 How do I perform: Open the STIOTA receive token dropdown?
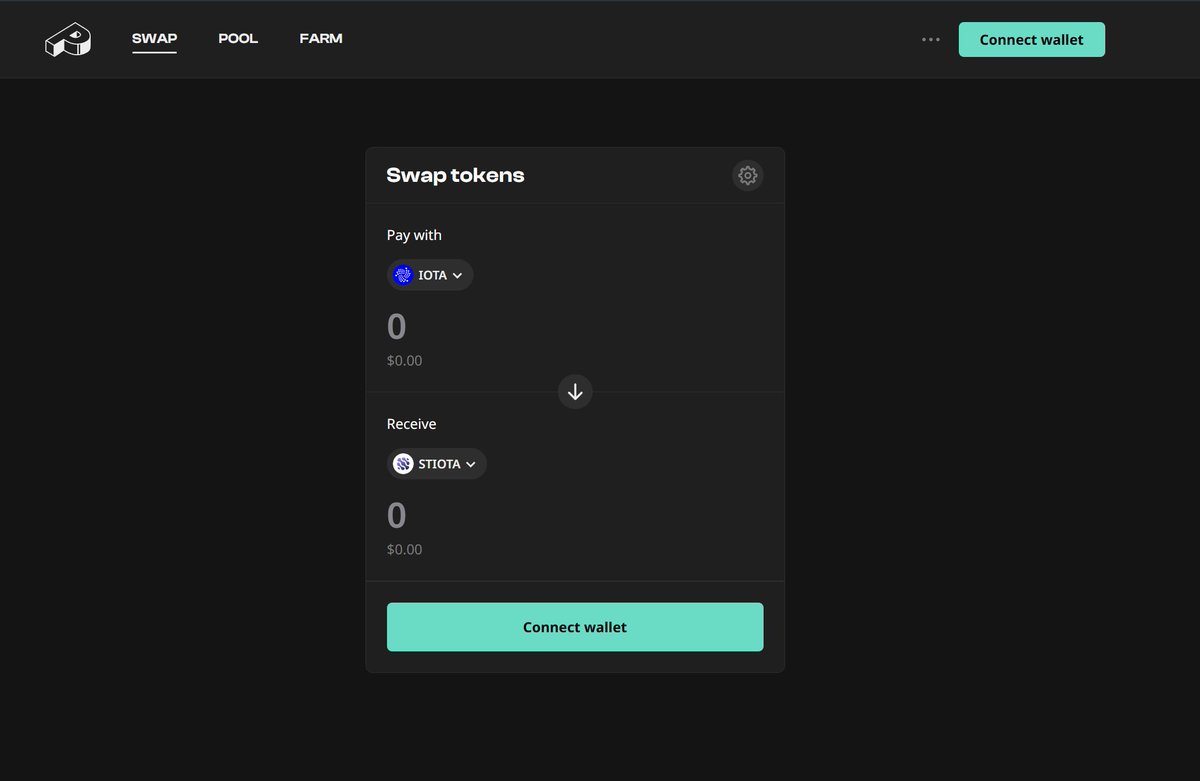click(437, 464)
